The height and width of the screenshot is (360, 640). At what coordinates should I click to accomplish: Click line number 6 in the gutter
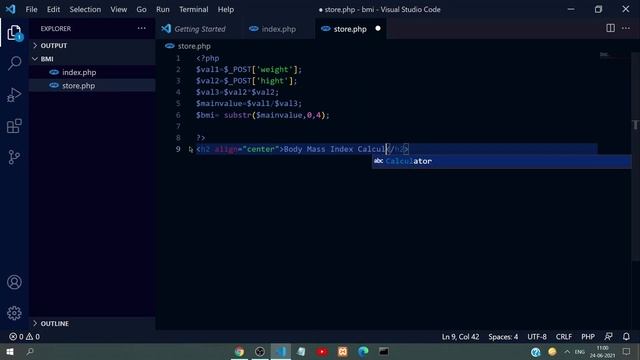click(178, 115)
